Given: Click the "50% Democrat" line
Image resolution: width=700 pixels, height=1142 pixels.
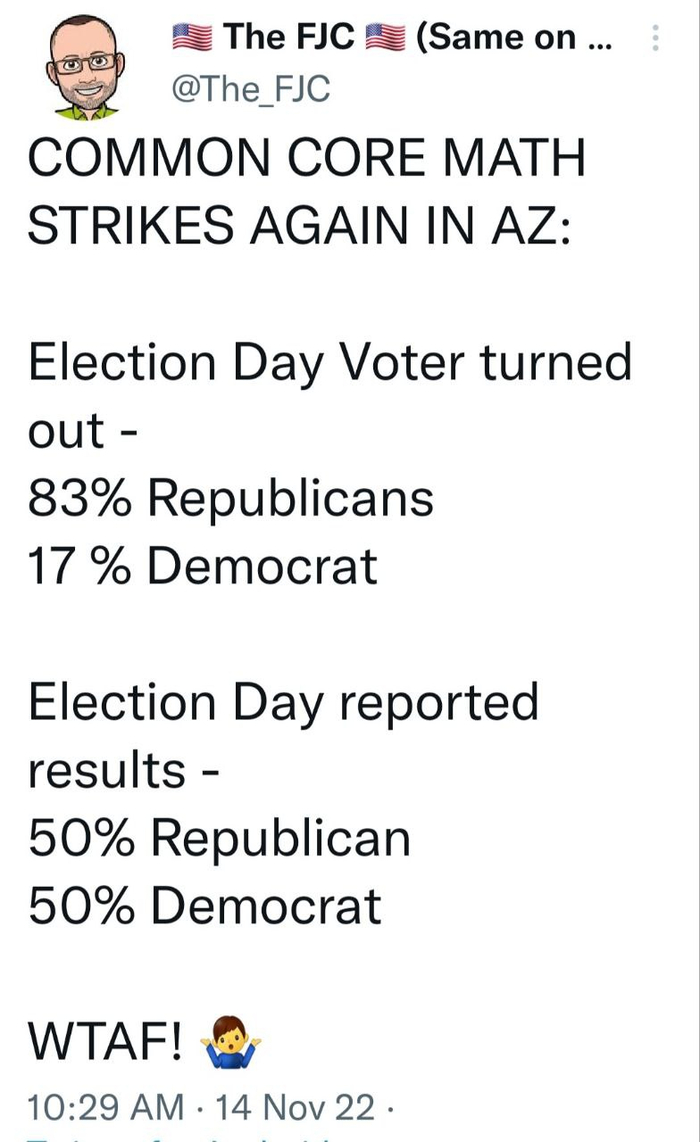Looking at the screenshot, I should [x=204, y=904].
